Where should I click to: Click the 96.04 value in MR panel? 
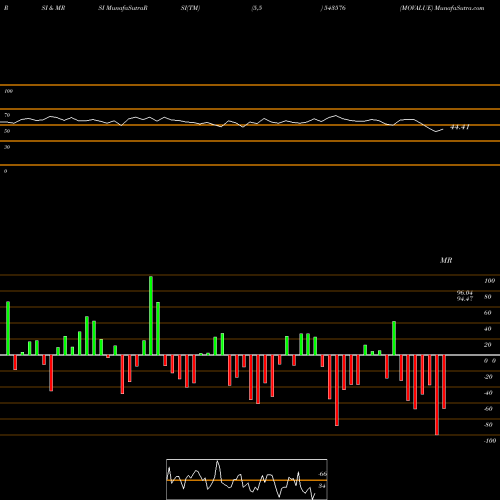pos(465,293)
